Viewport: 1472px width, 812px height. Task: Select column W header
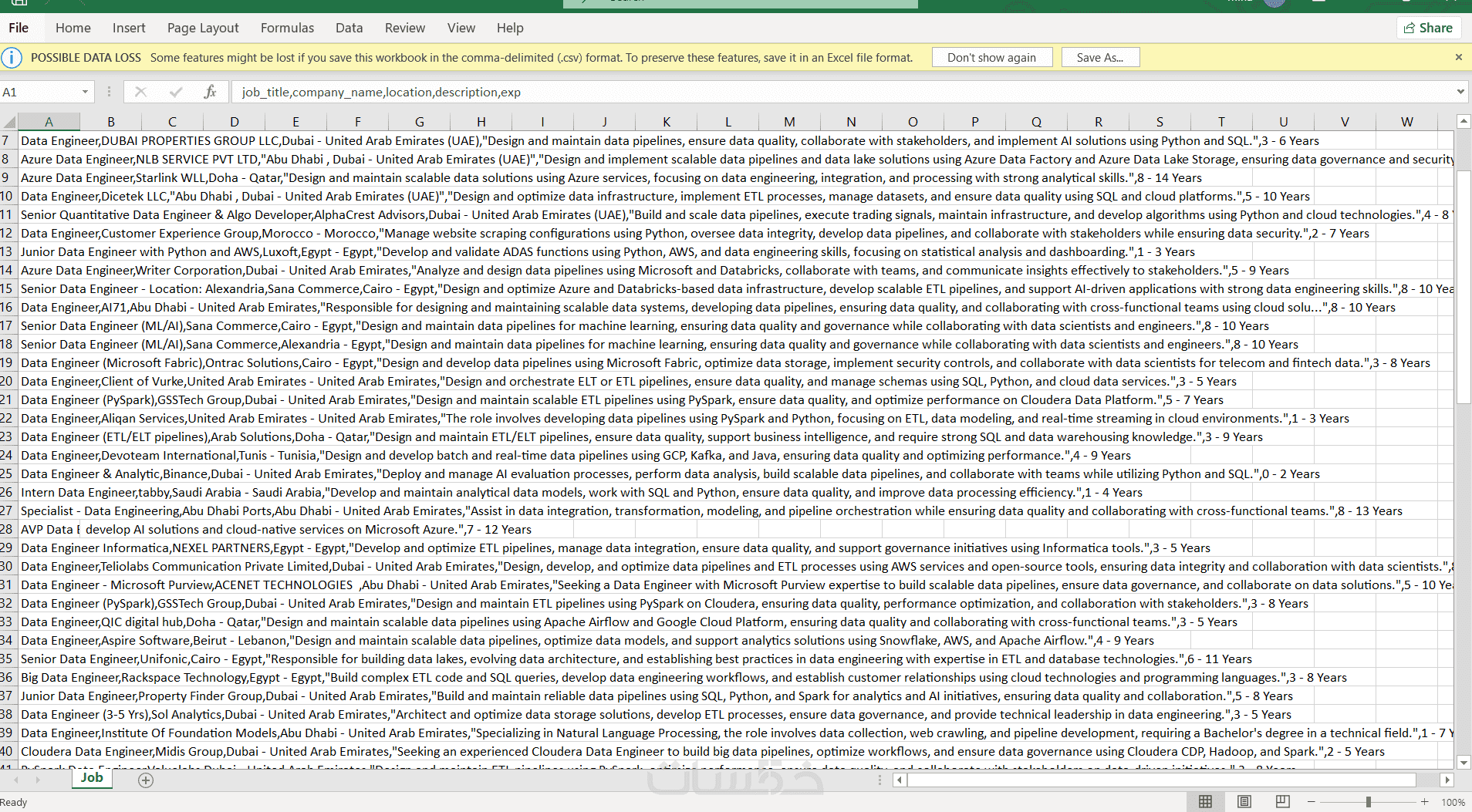[1407, 122]
